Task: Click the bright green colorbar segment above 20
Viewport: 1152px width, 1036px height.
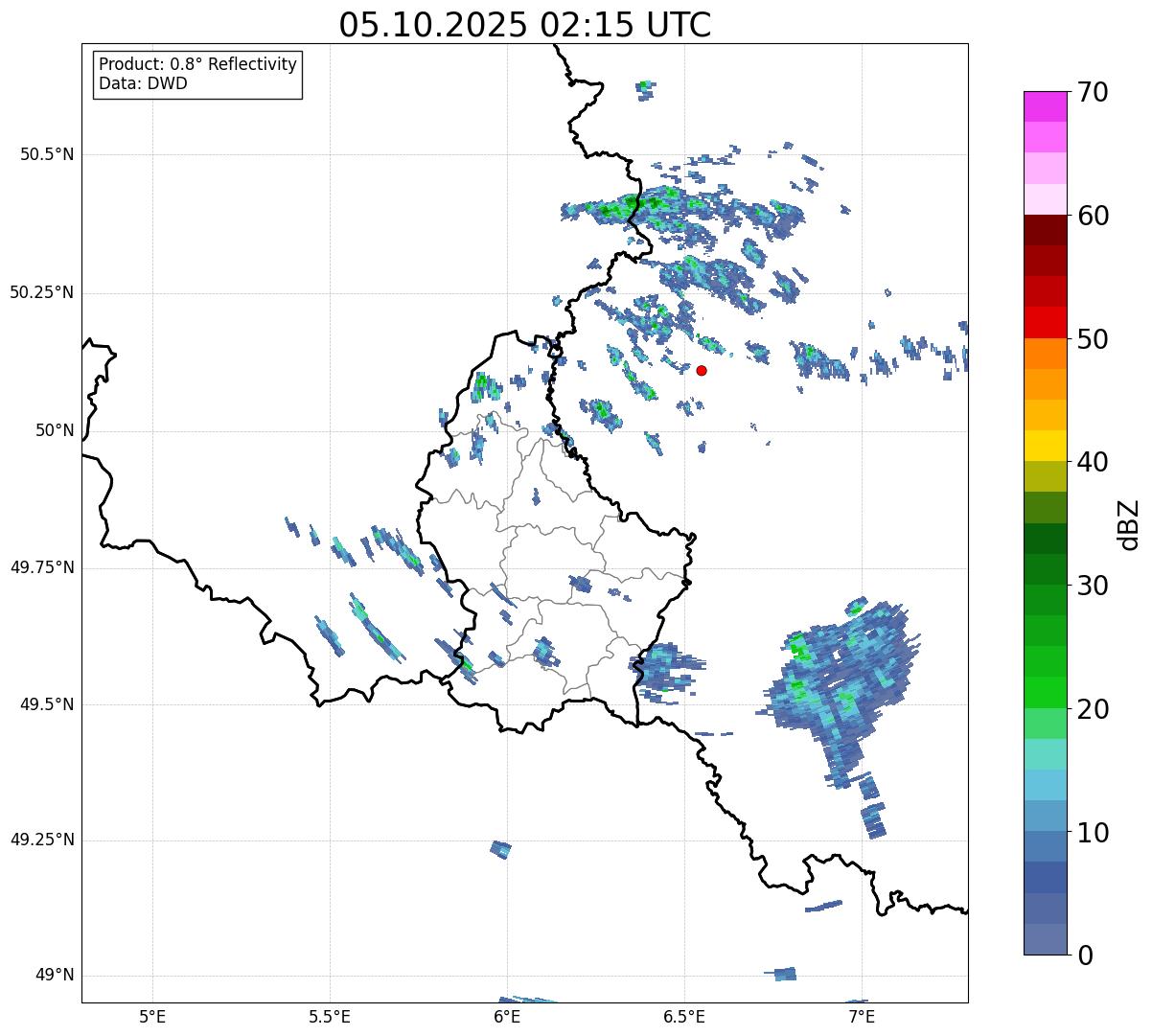Action: click(1045, 693)
